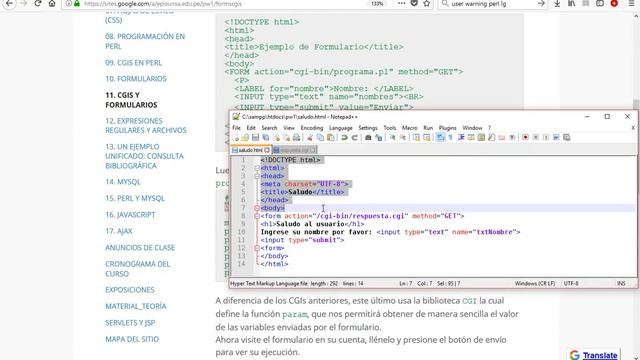Click the Copy icon in Notepad++ toolbar

320,138
